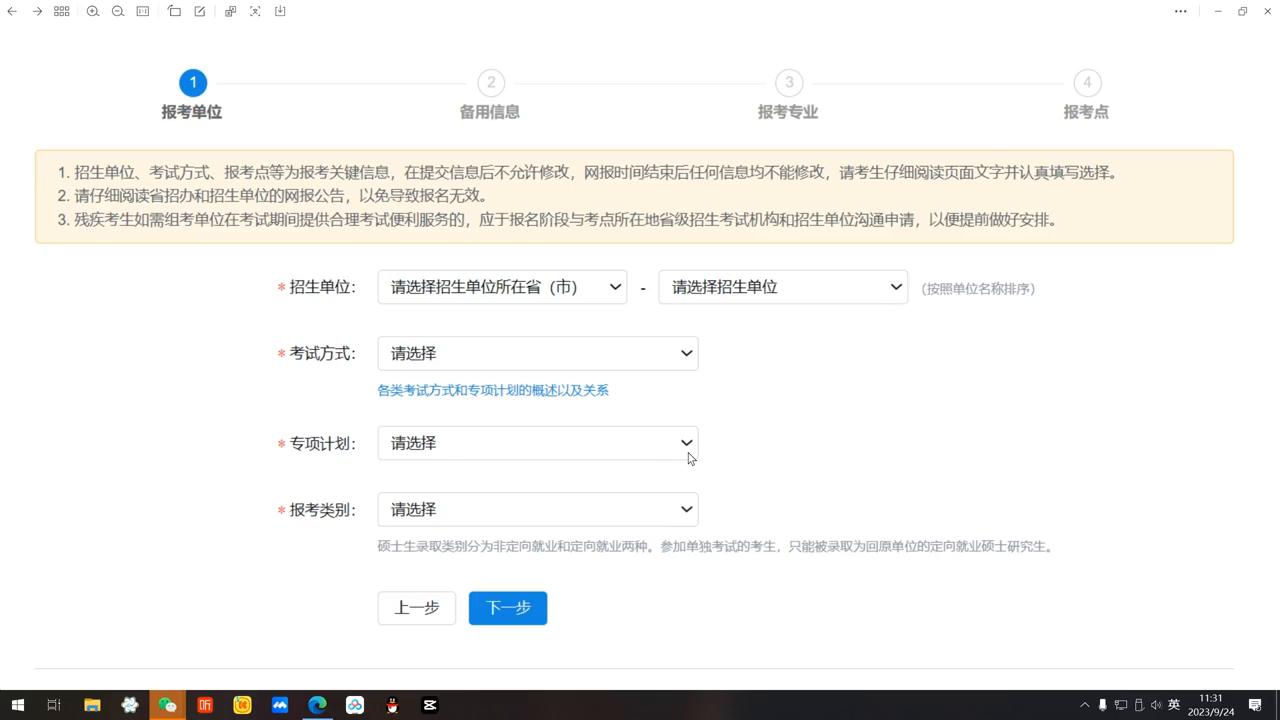Viewport: 1280px width, 720px height.
Task: Open the link 各类考试方式和专项计划的概述以及关系
Action: pos(493,390)
